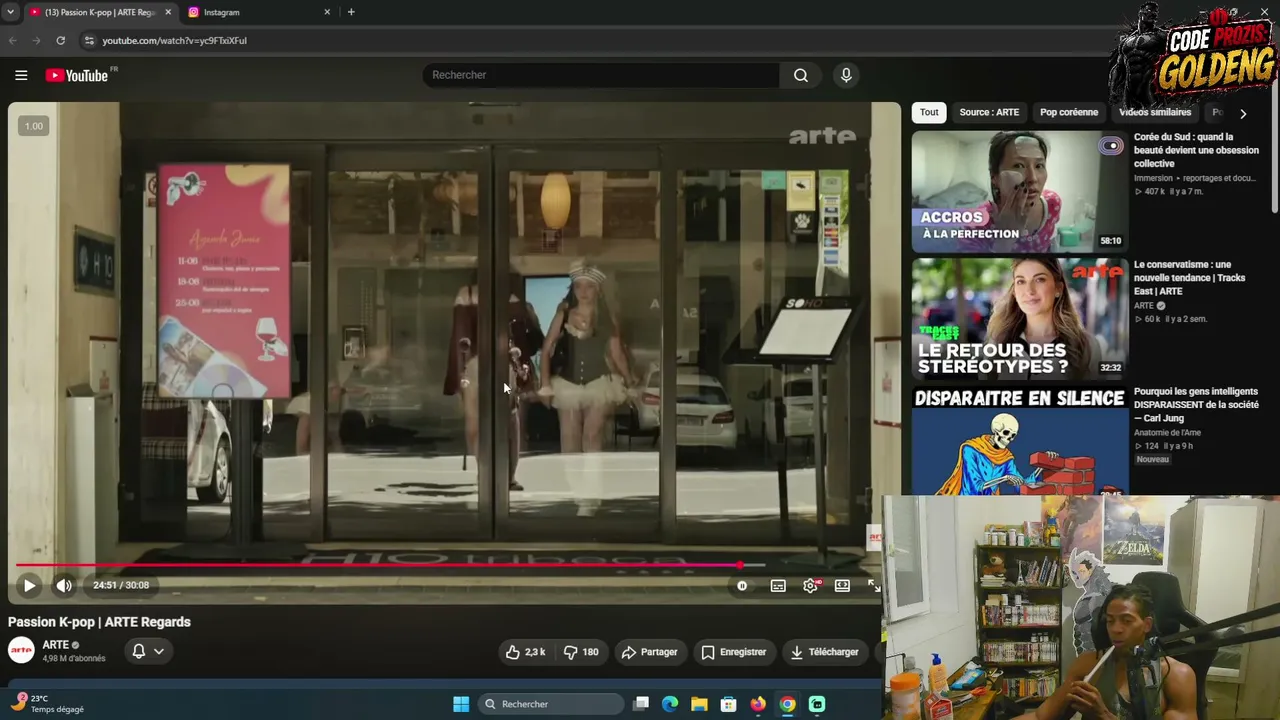Open File Explorer from the taskbar
The image size is (1280, 720).
(699, 704)
